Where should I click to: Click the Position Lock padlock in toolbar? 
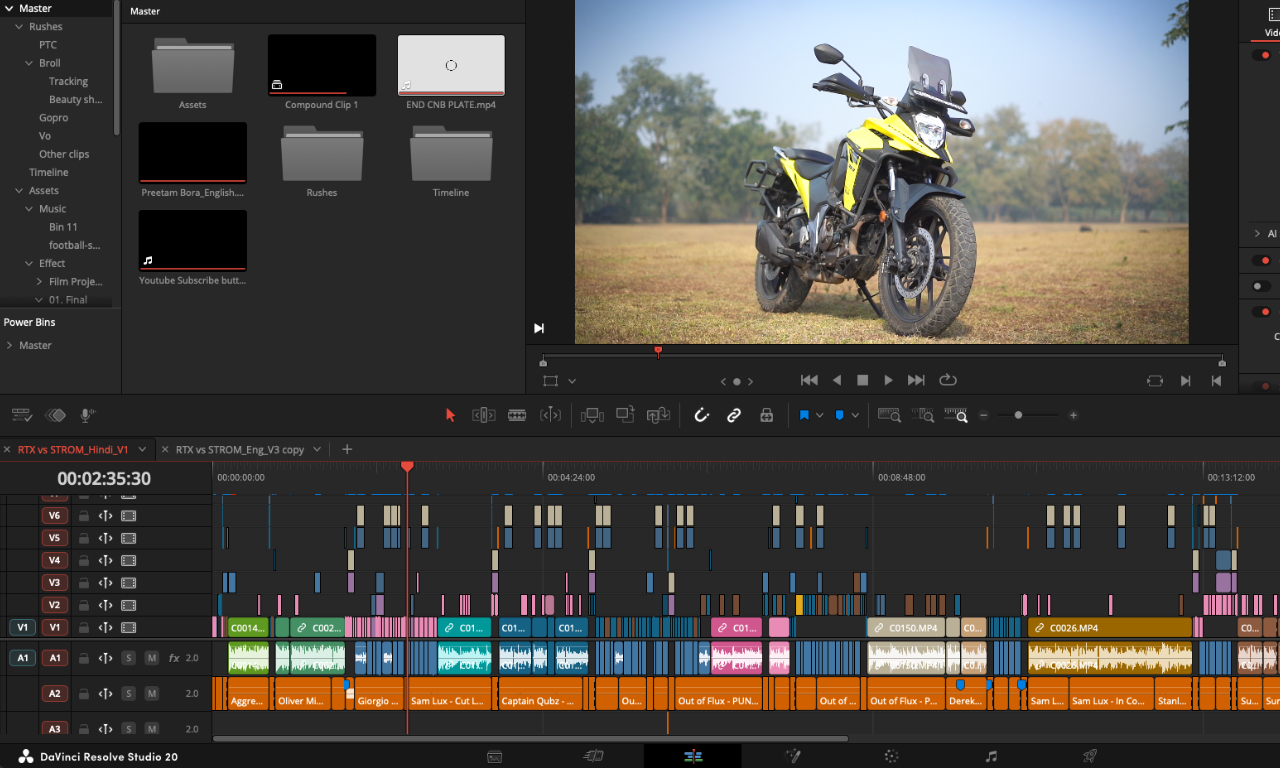[x=766, y=415]
